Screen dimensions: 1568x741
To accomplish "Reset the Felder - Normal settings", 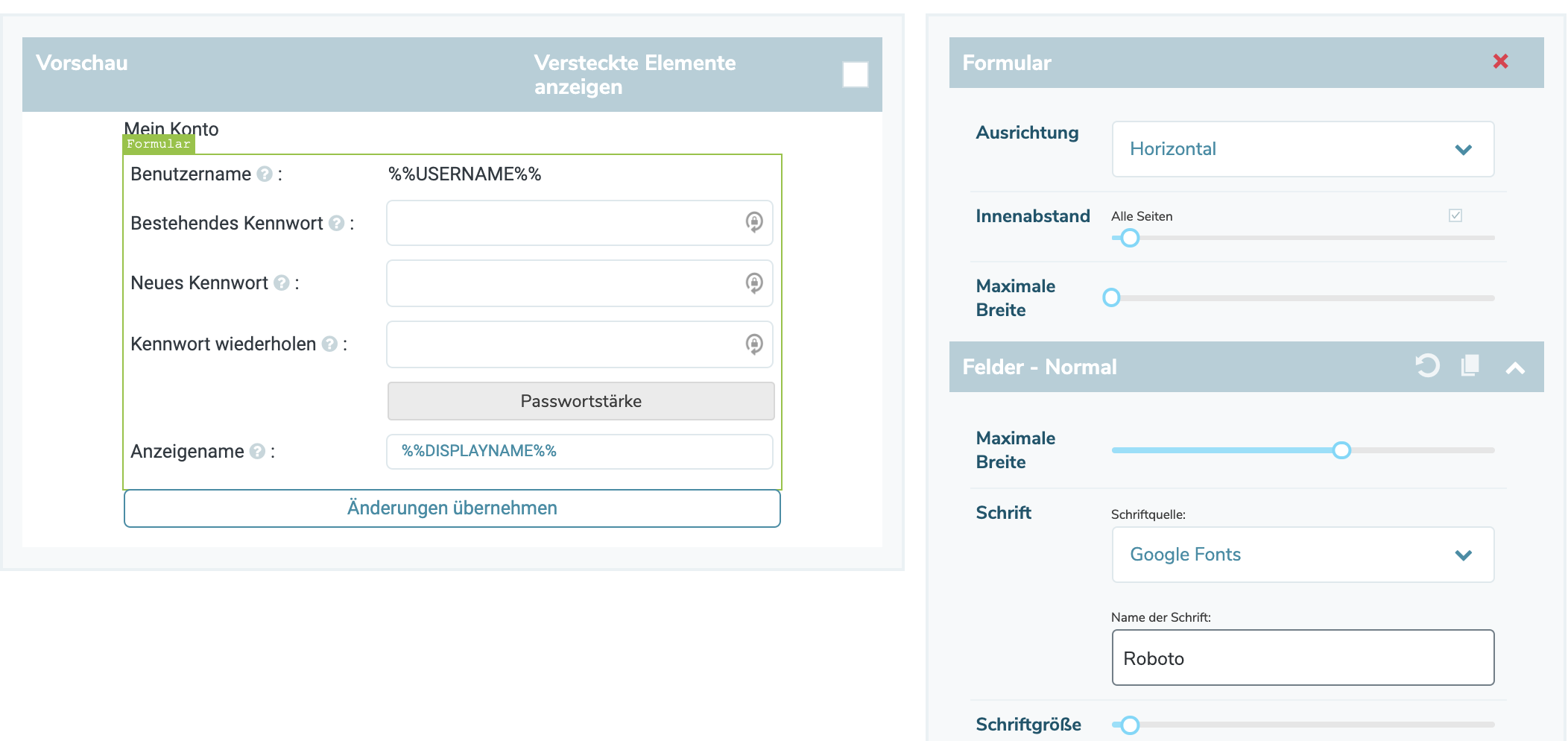I will click(x=1427, y=366).
